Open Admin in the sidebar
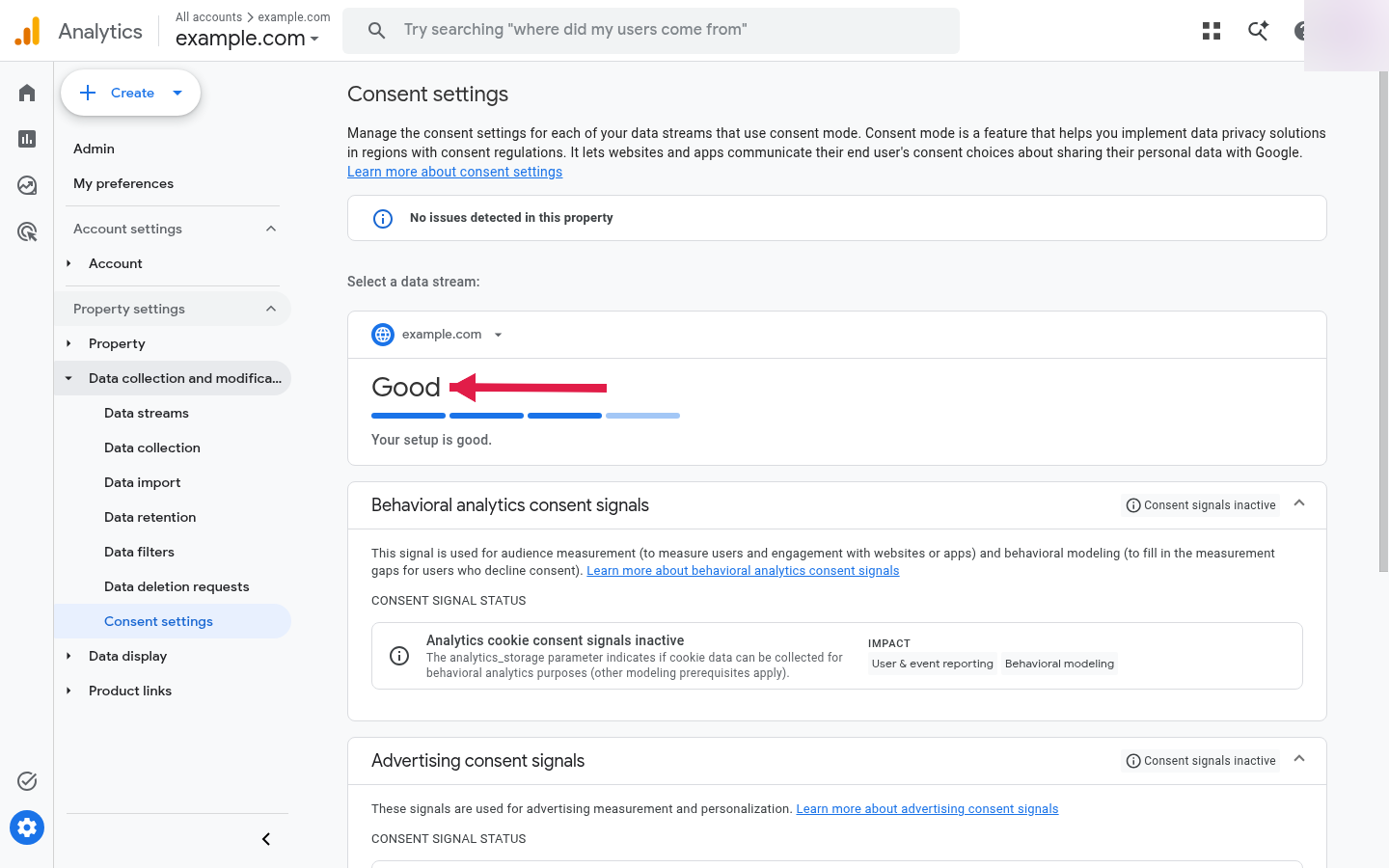This screenshot has width=1389, height=868. click(x=94, y=149)
